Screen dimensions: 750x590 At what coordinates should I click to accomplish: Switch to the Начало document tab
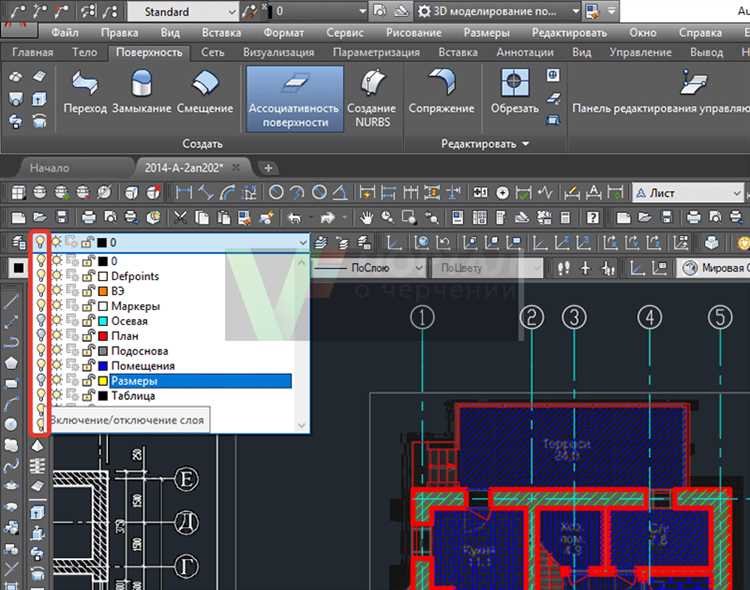pyautogui.click(x=49, y=168)
